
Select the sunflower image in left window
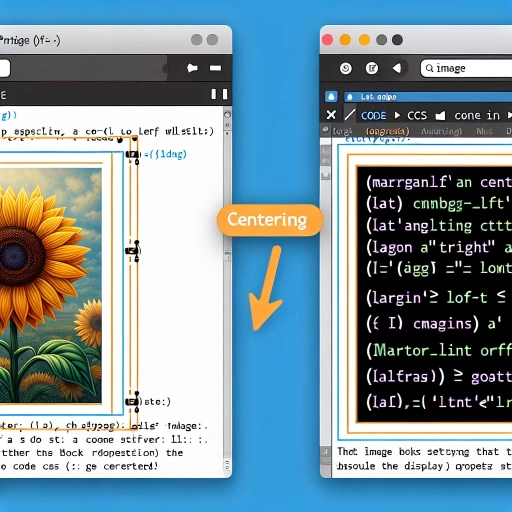51,285
